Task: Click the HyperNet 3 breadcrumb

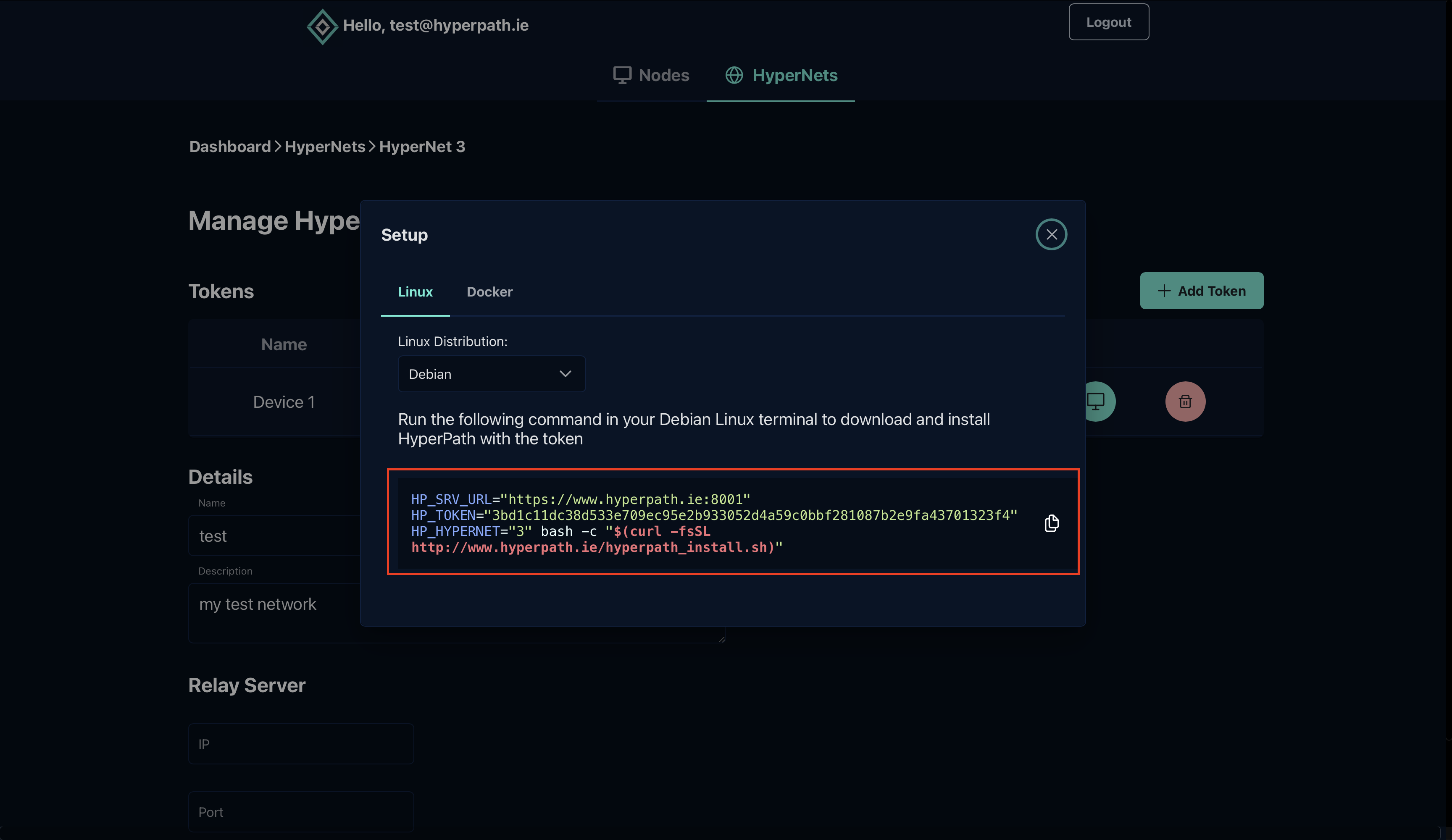Action: (x=422, y=147)
